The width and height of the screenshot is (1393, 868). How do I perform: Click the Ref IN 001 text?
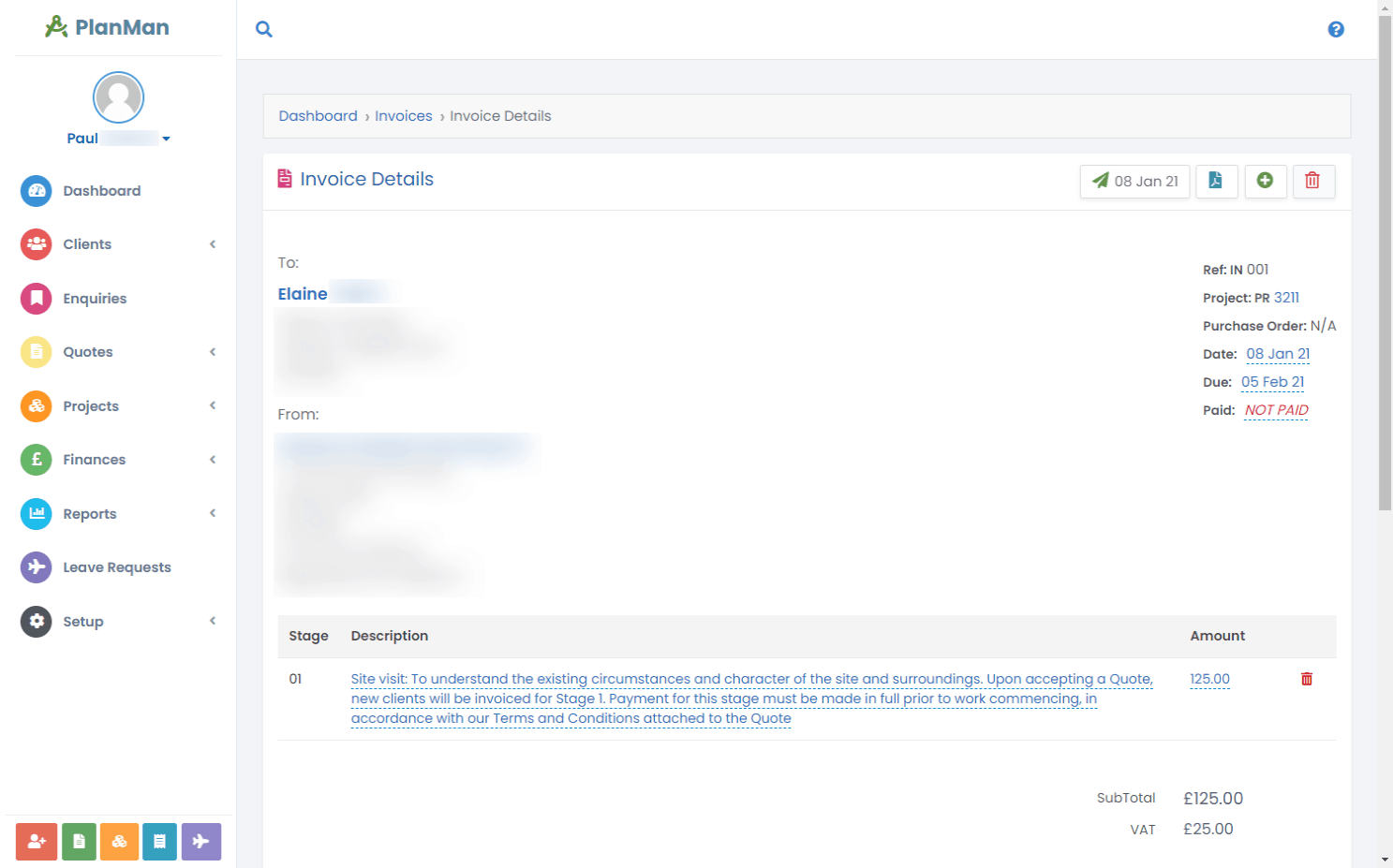[x=1236, y=270]
